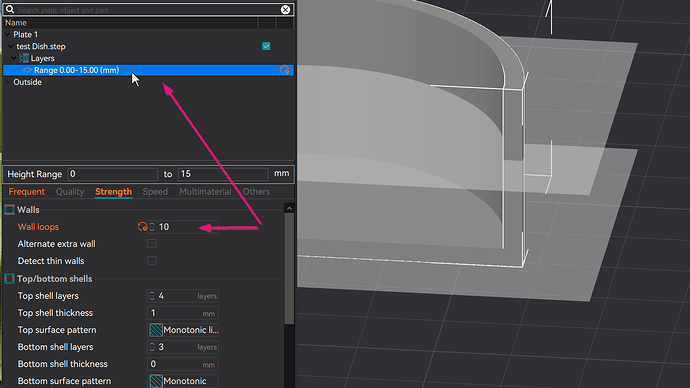
Task: Open the Quality tab
Action: [x=70, y=192]
